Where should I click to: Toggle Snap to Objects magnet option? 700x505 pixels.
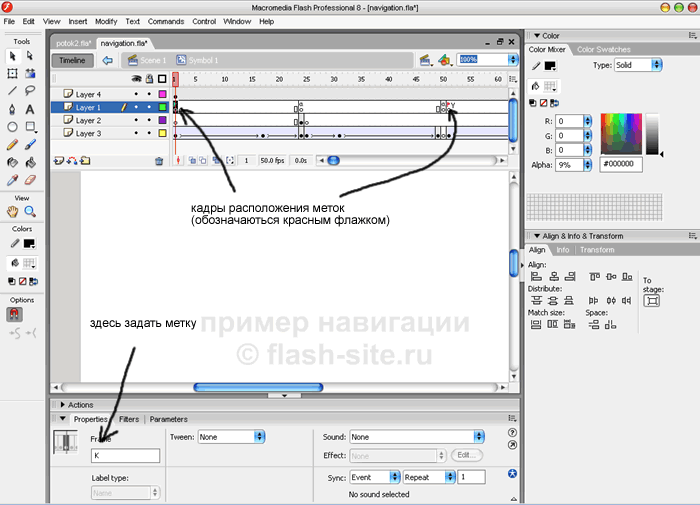click(x=14, y=315)
